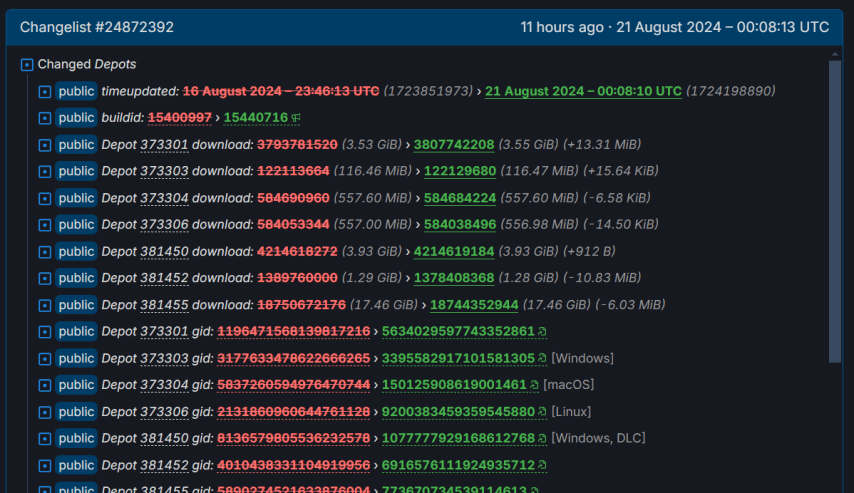Open Depot 373306 link in download row
The width and height of the screenshot is (854, 493).
click(x=164, y=224)
